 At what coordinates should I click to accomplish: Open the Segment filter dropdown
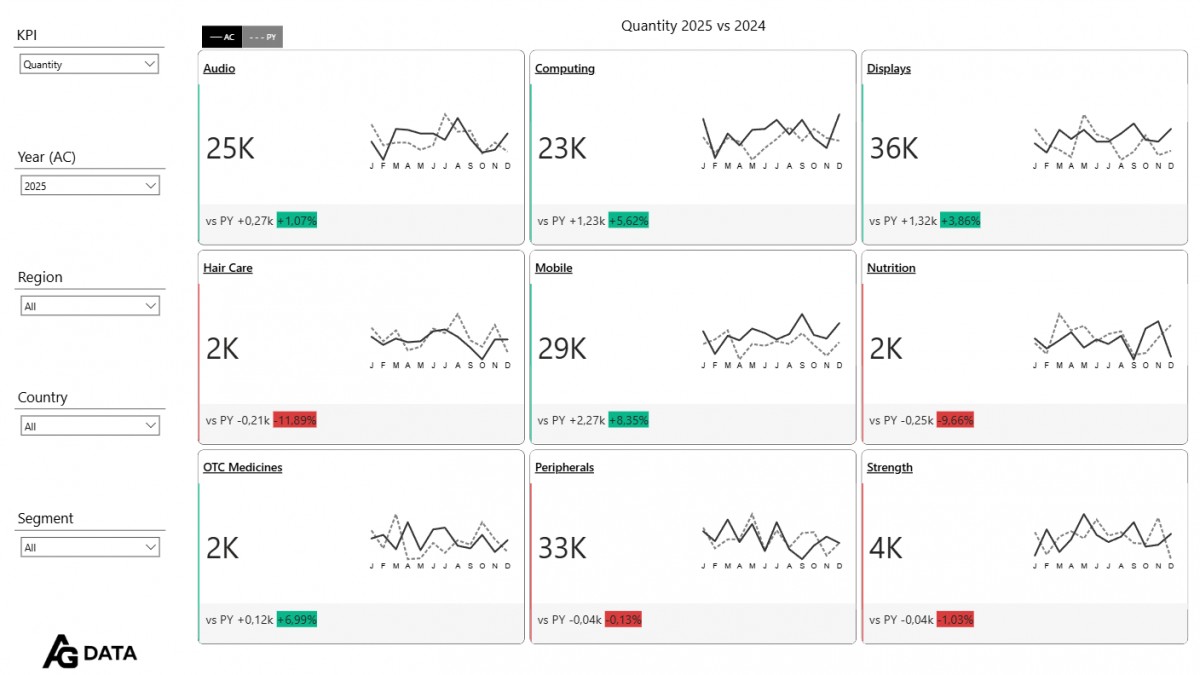point(90,547)
